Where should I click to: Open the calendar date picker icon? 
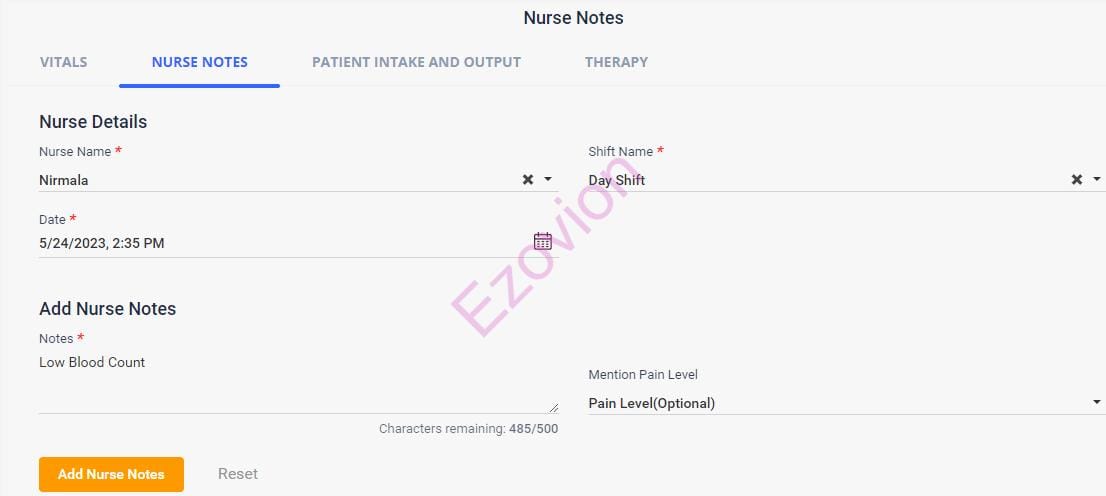(542, 241)
